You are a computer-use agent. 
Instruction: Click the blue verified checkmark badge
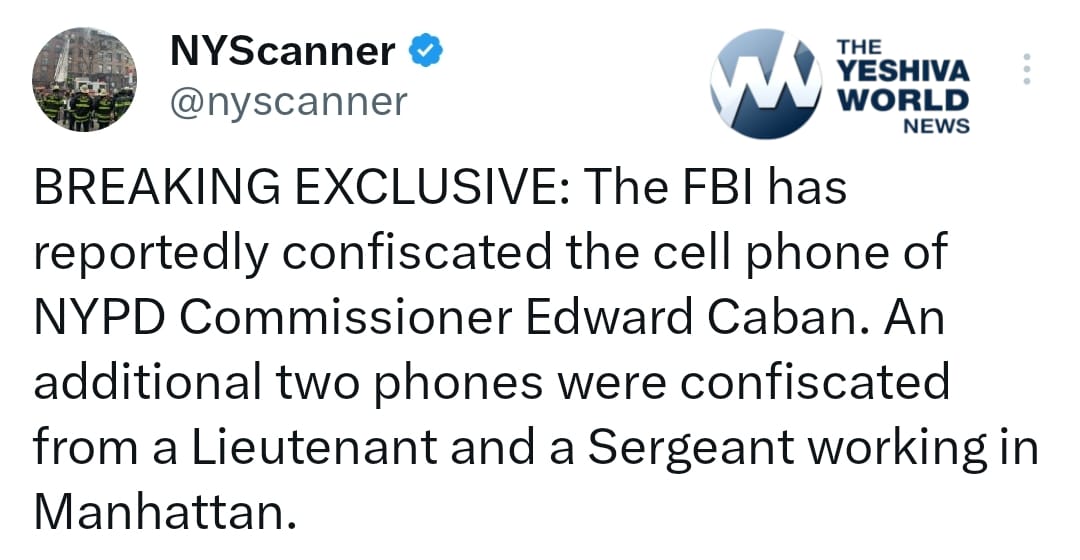point(426,51)
